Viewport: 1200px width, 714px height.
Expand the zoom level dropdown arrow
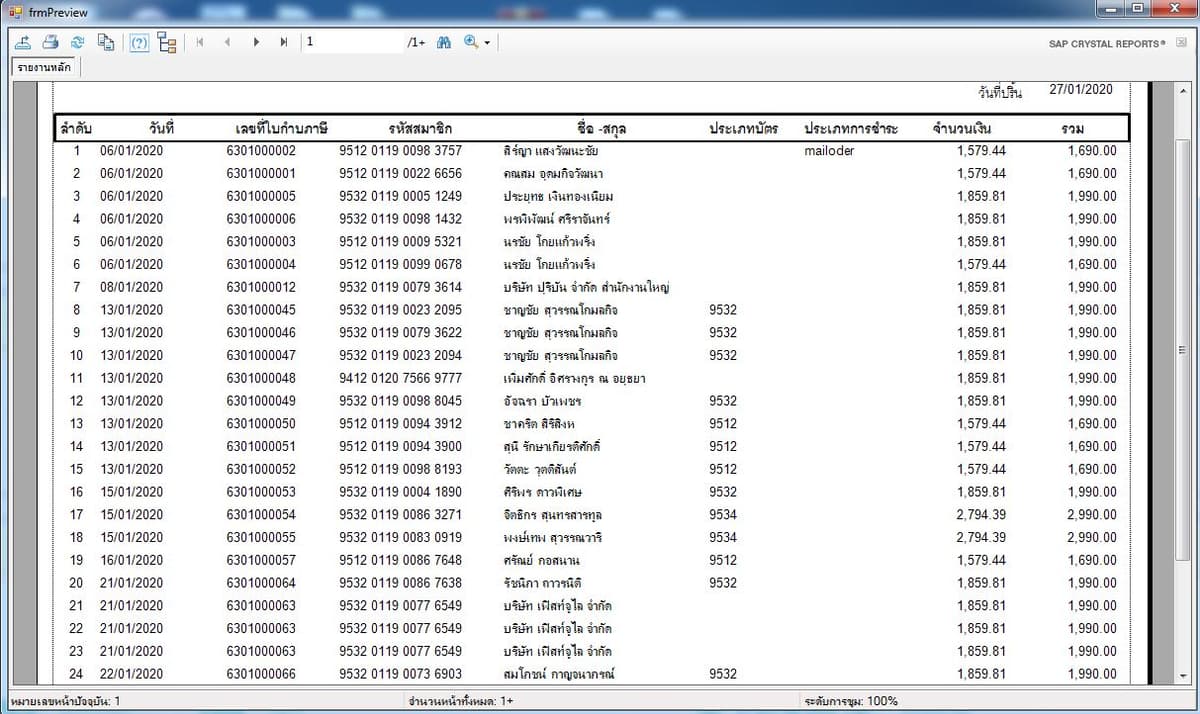(487, 43)
